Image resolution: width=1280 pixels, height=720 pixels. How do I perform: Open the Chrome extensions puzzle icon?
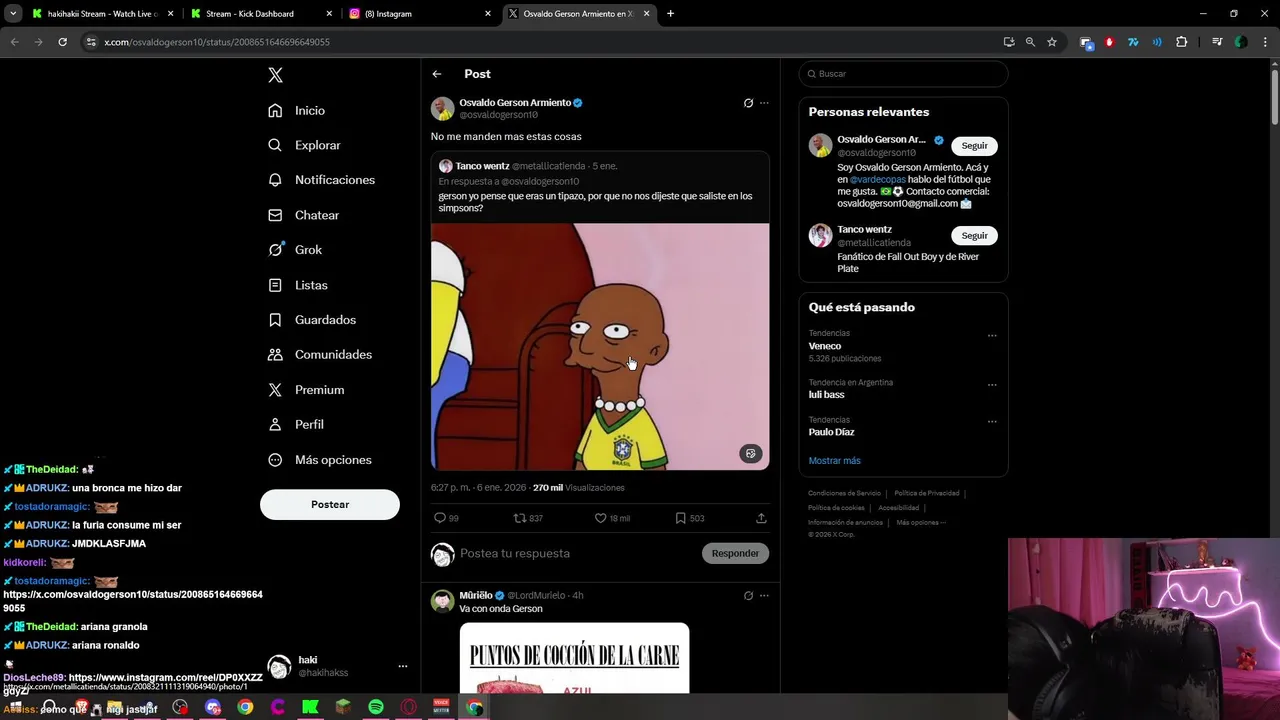coord(1182,42)
